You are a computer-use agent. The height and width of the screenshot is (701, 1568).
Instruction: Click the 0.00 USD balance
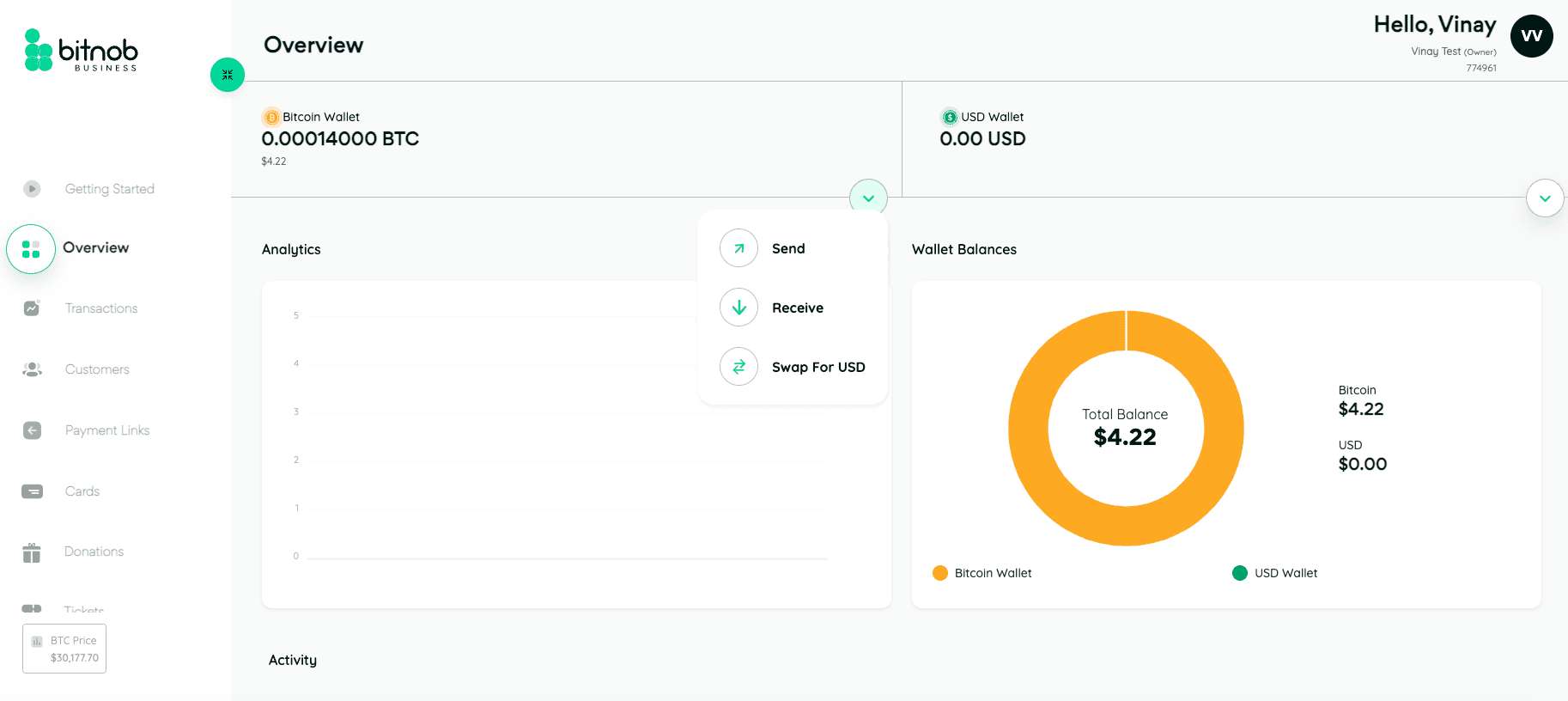(982, 139)
